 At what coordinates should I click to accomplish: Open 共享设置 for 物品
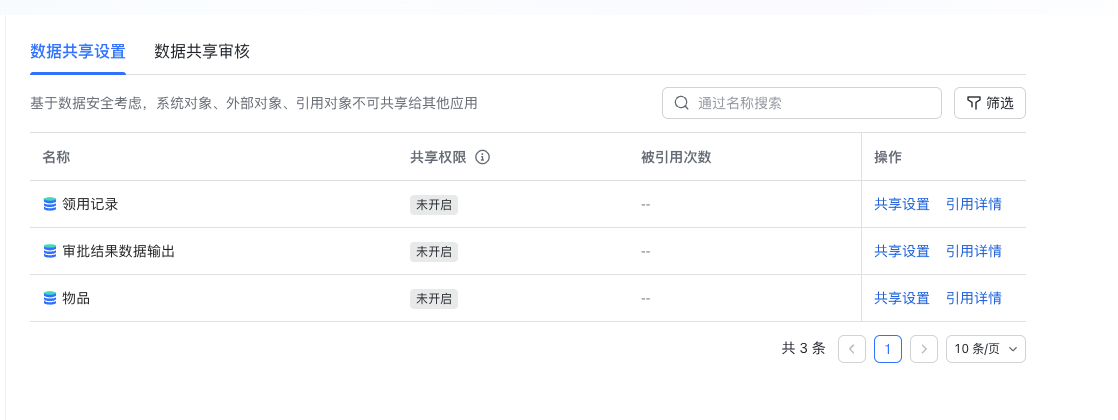(902, 298)
